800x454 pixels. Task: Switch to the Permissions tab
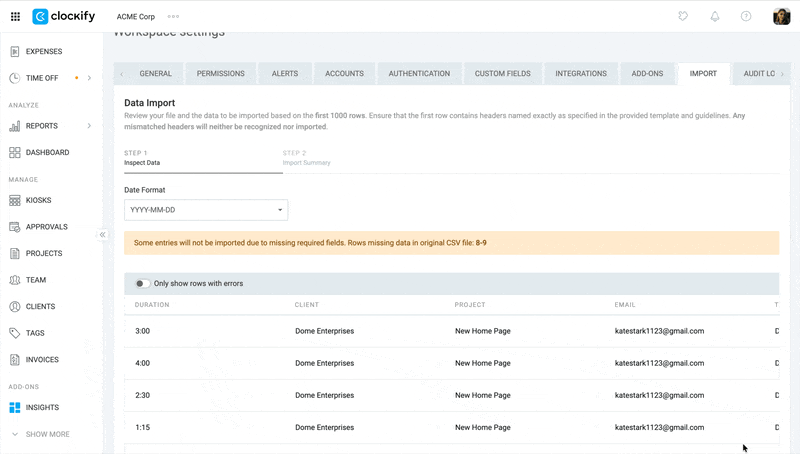tap(220, 74)
